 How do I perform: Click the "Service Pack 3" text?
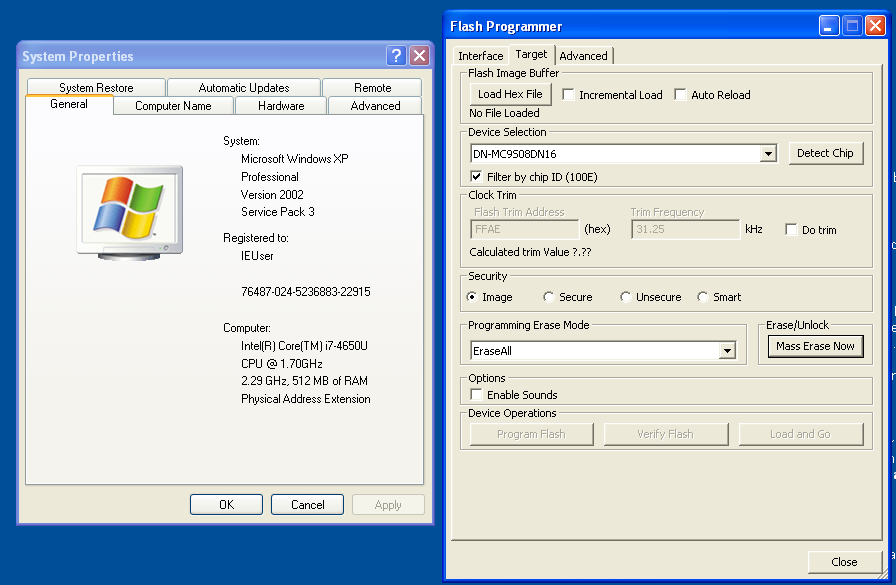[x=278, y=211]
